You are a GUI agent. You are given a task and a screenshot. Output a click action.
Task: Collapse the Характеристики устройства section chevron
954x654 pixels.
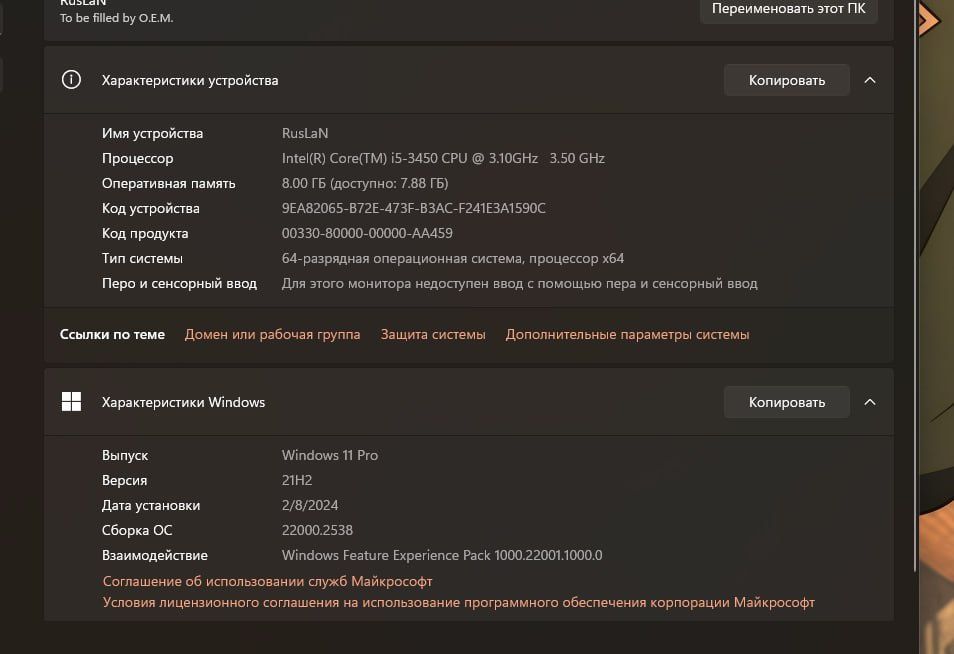click(870, 80)
